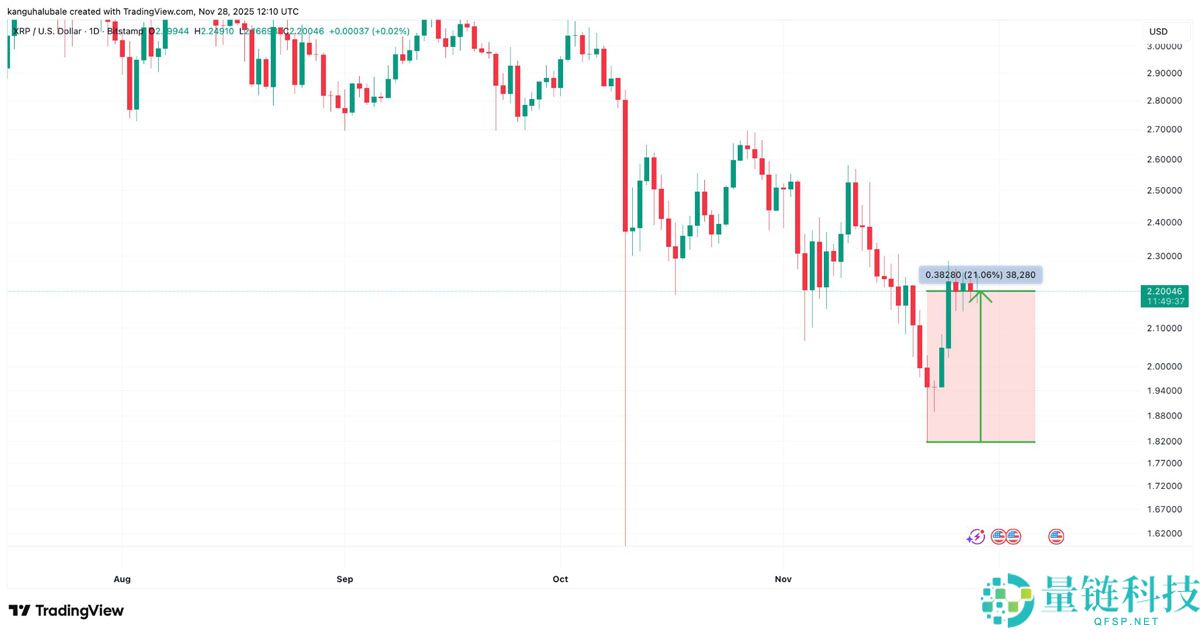Viewport: 1200px width, 632px height.
Task: Click the TradingView logo in bottom left corner
Action: pyautogui.click(x=20, y=610)
